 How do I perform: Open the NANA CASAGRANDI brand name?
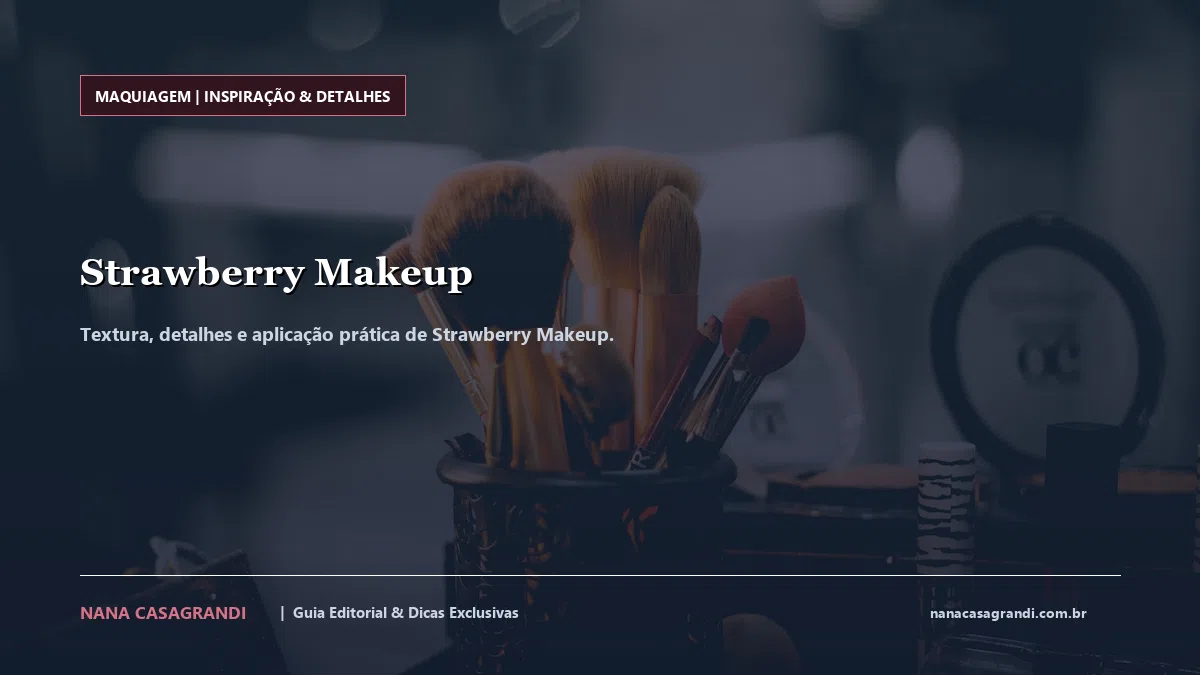(163, 613)
